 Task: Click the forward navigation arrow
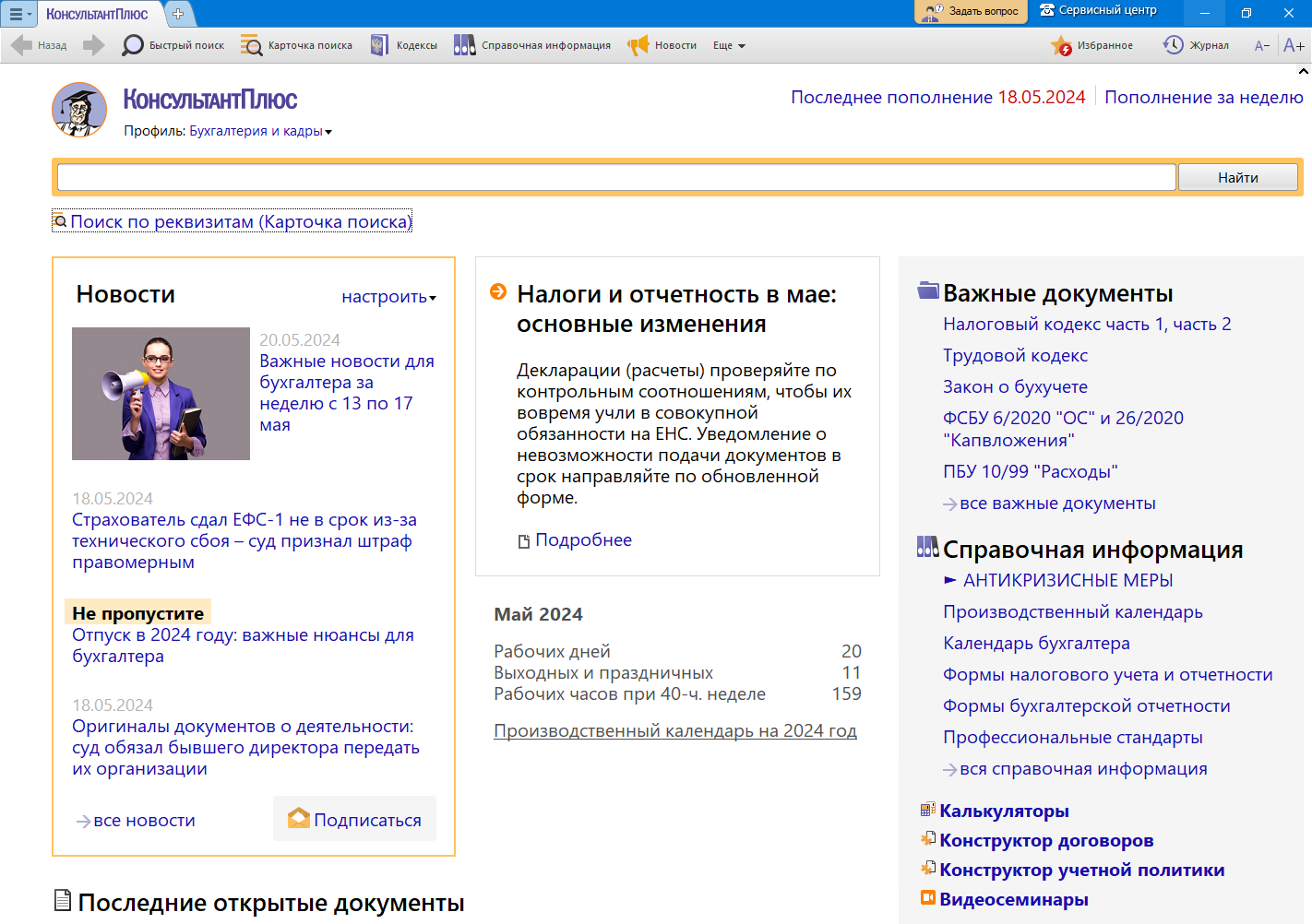(x=93, y=45)
